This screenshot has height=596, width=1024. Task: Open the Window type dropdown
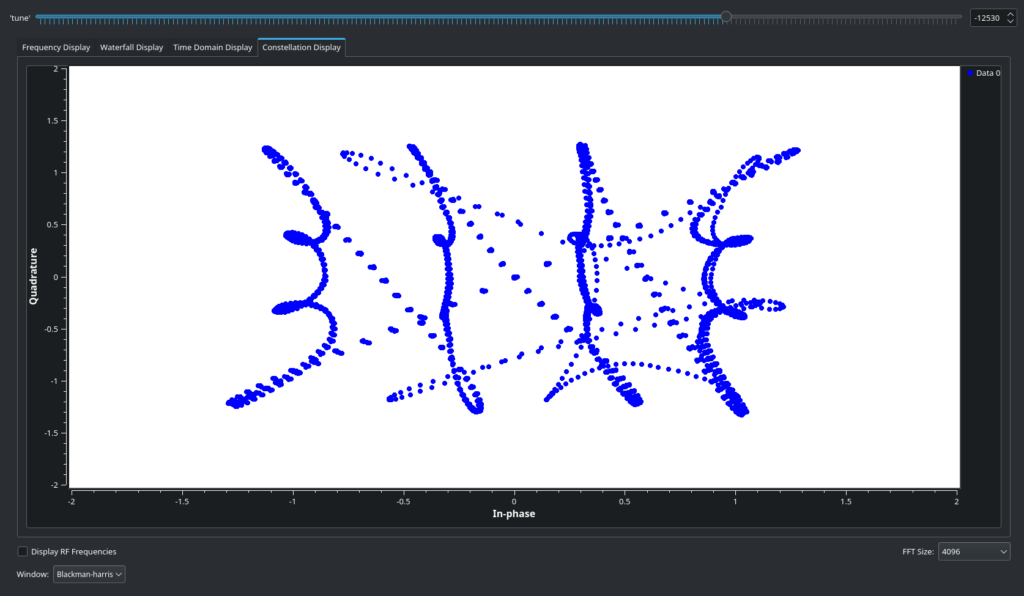tap(88, 574)
